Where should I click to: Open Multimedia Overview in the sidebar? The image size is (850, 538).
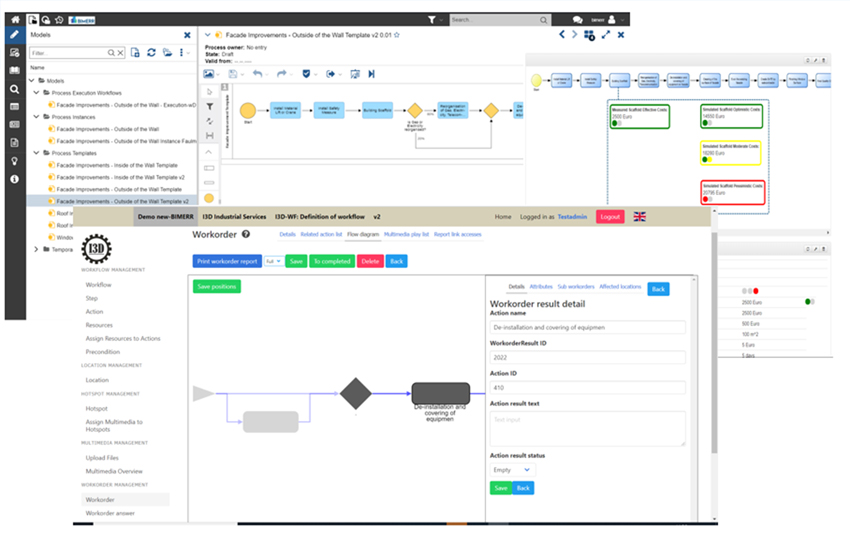pyautogui.click(x=114, y=471)
